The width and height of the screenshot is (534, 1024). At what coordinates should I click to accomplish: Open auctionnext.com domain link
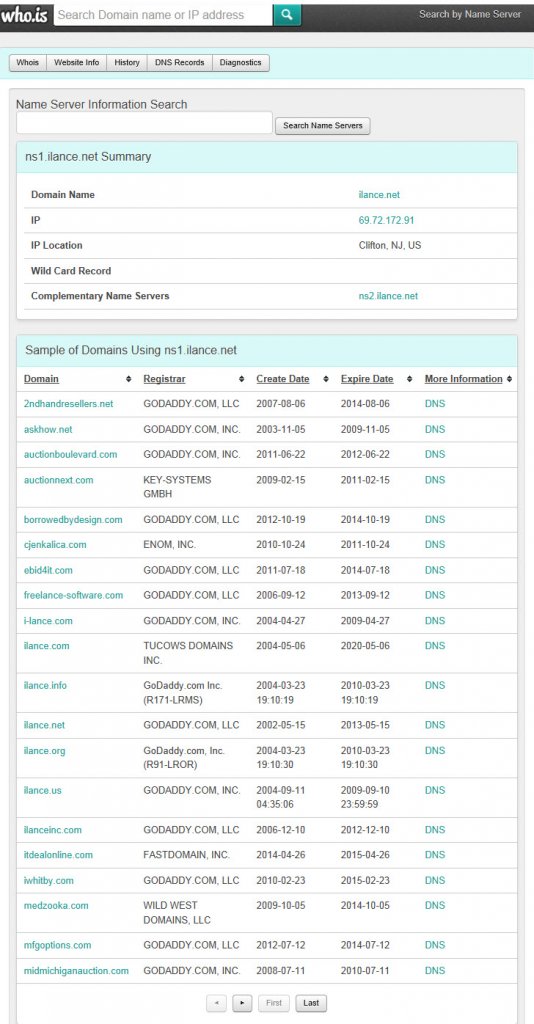pos(59,480)
